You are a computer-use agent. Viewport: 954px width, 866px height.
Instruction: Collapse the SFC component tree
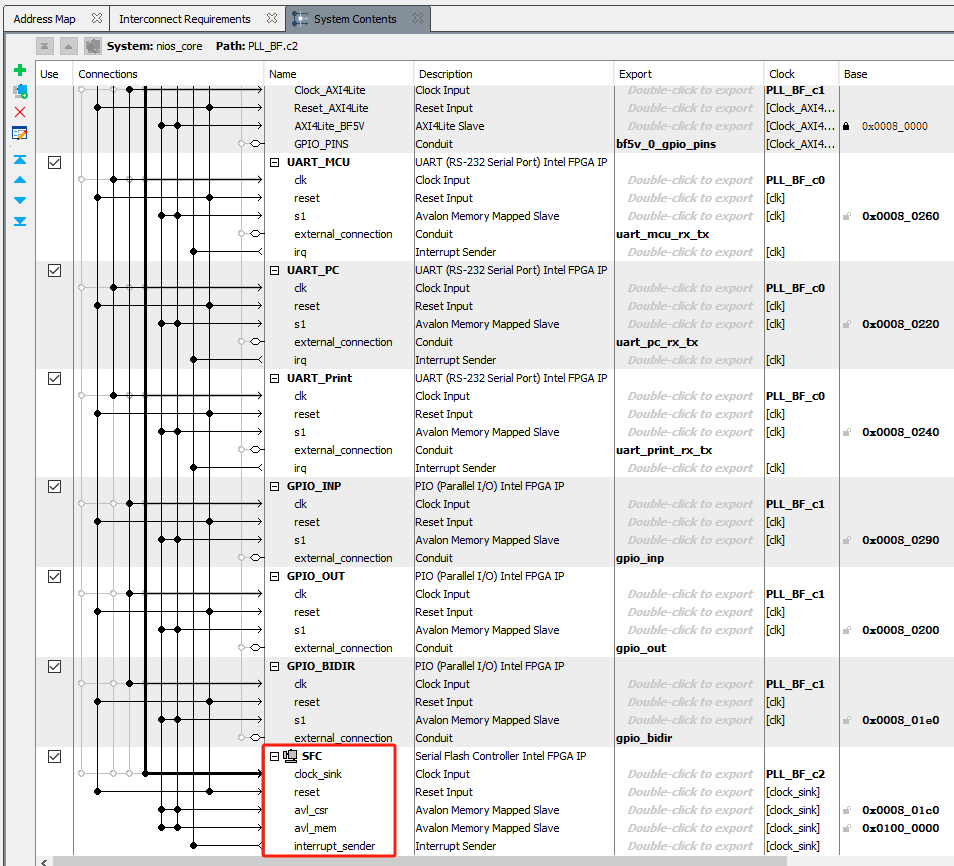(274, 756)
